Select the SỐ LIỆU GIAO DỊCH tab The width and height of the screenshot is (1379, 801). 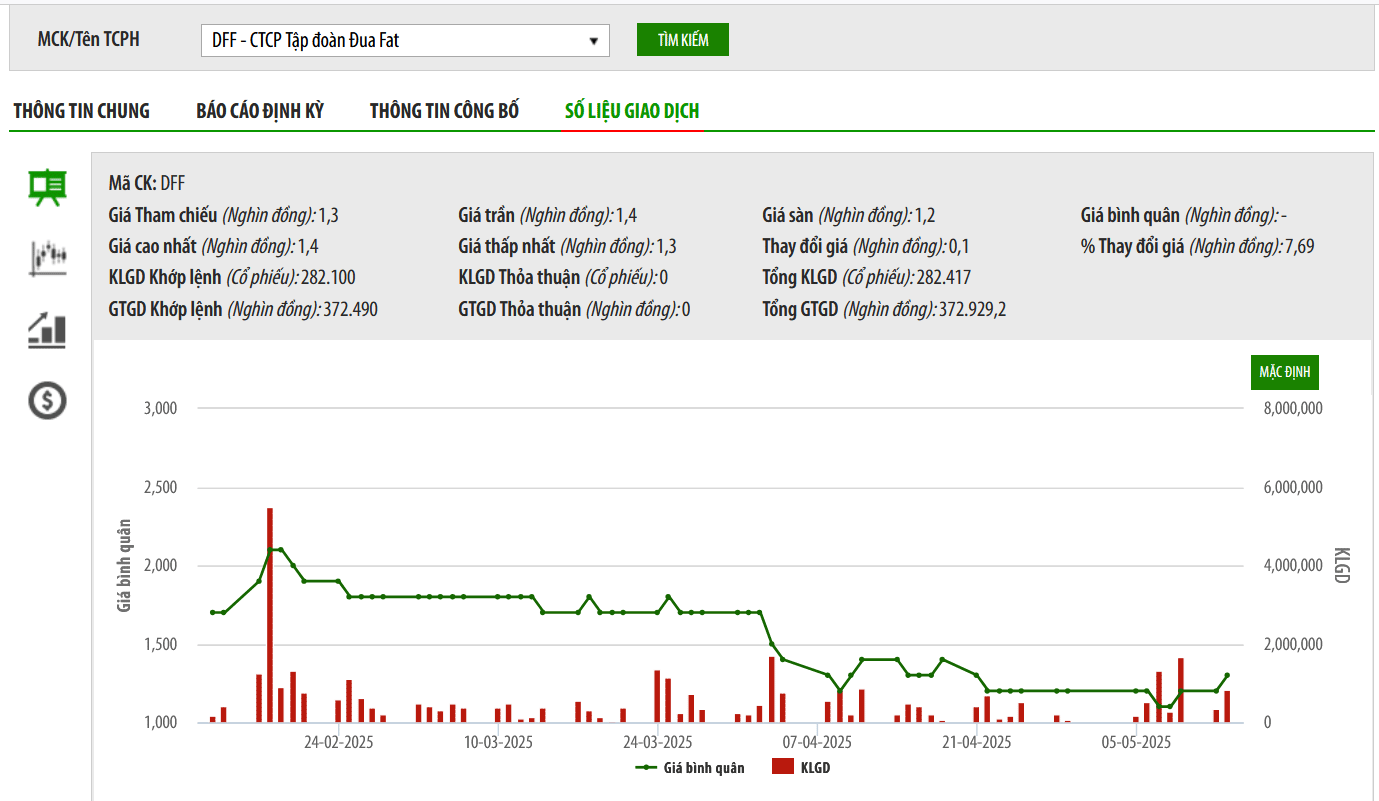(632, 111)
